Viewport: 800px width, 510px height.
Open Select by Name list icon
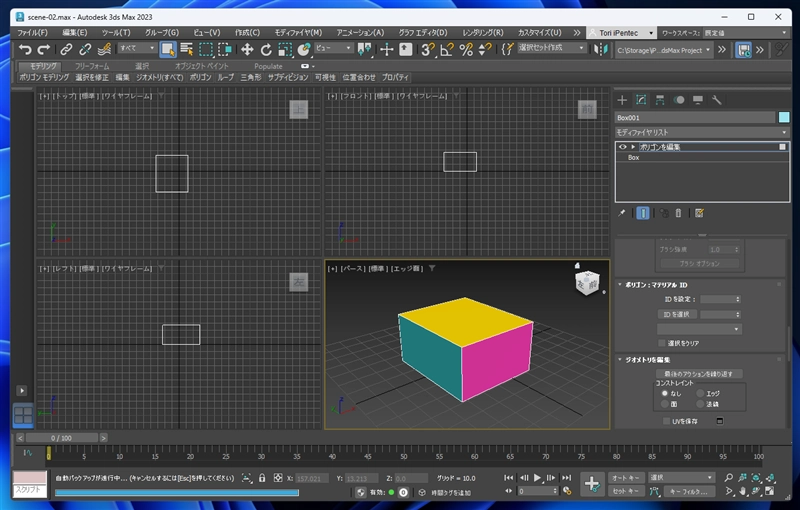[187, 49]
